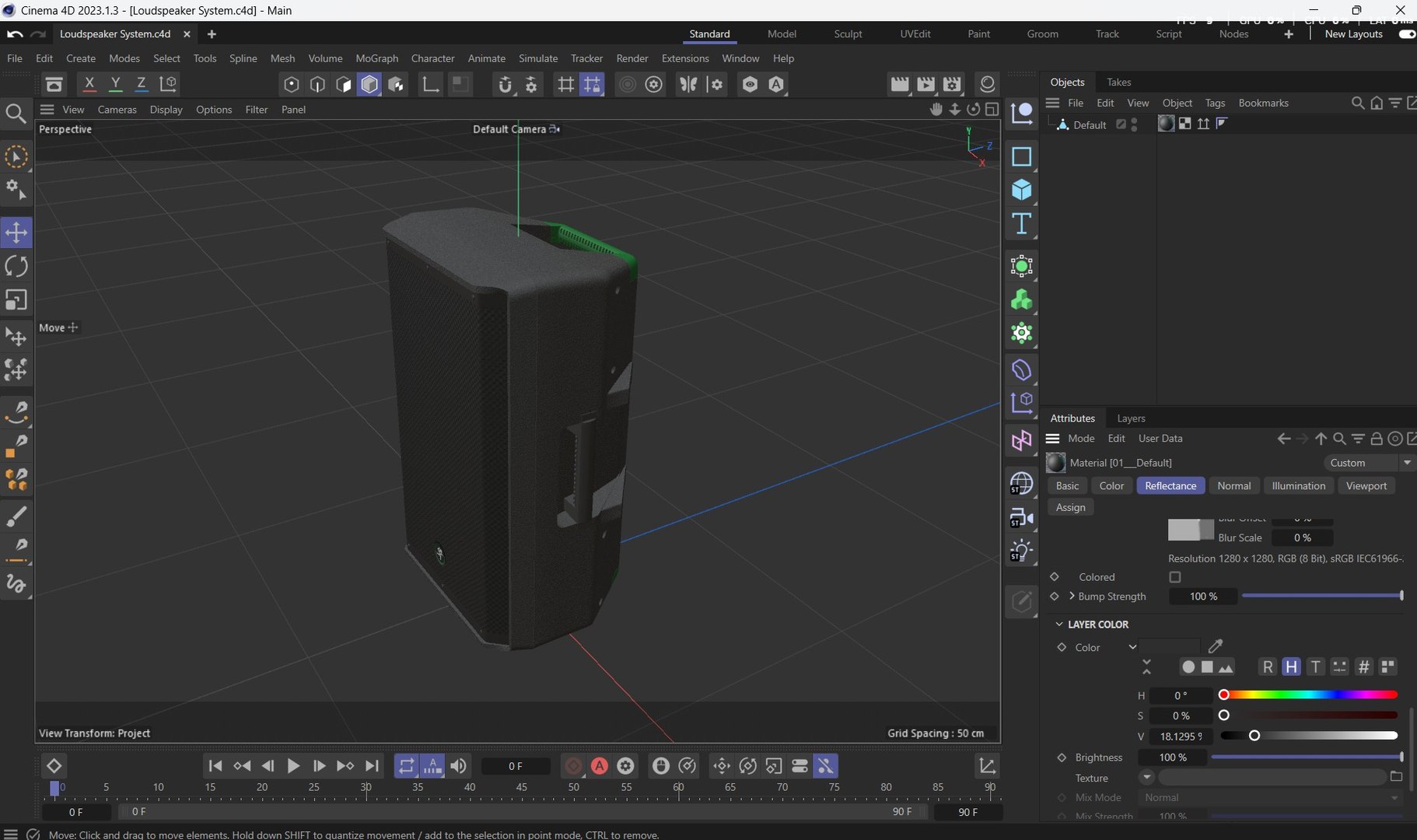Viewport: 1417px width, 840px height.
Task: Toggle the New Layouts switch
Action: (1407, 34)
